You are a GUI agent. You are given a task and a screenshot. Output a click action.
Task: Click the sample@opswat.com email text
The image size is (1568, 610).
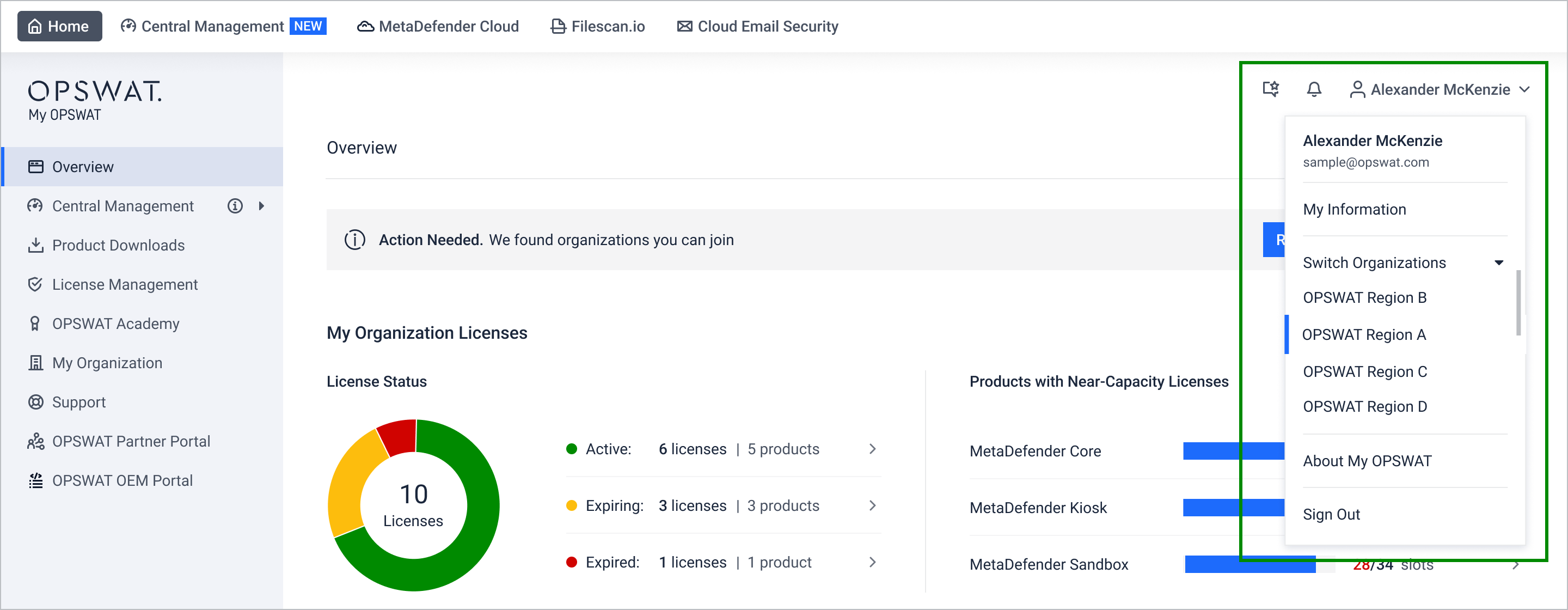pyautogui.click(x=1365, y=162)
